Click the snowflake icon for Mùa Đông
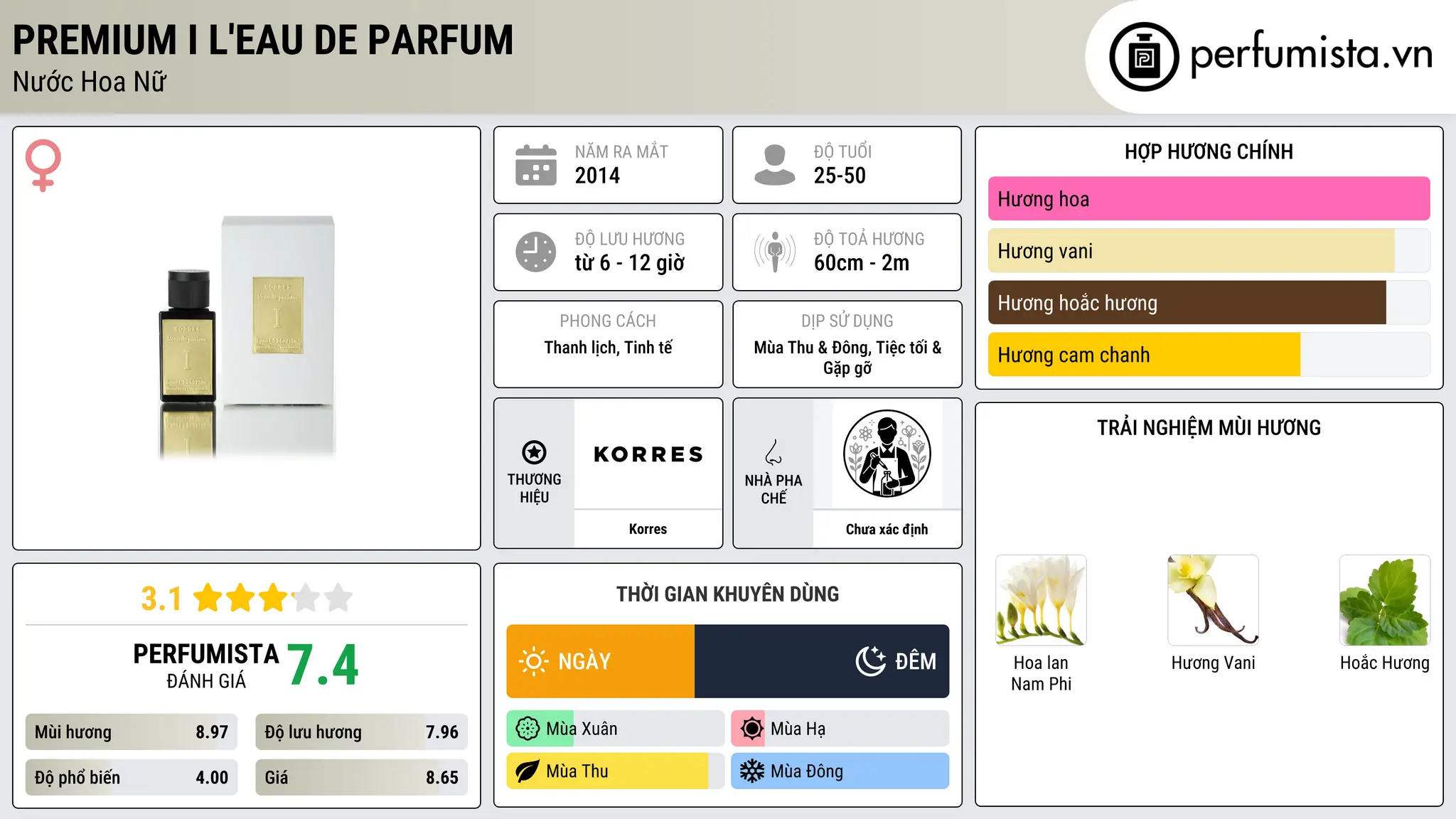Screen dimensions: 1456x819 pos(751,771)
